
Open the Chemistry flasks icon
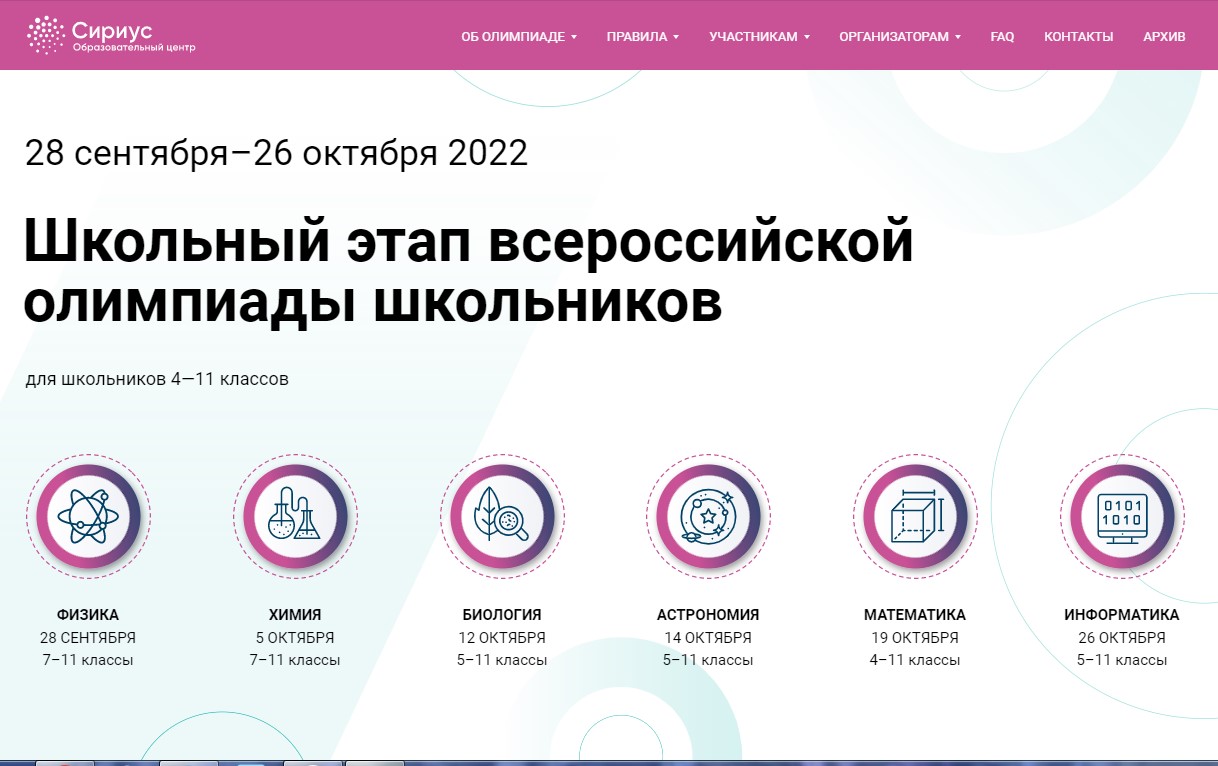295,516
